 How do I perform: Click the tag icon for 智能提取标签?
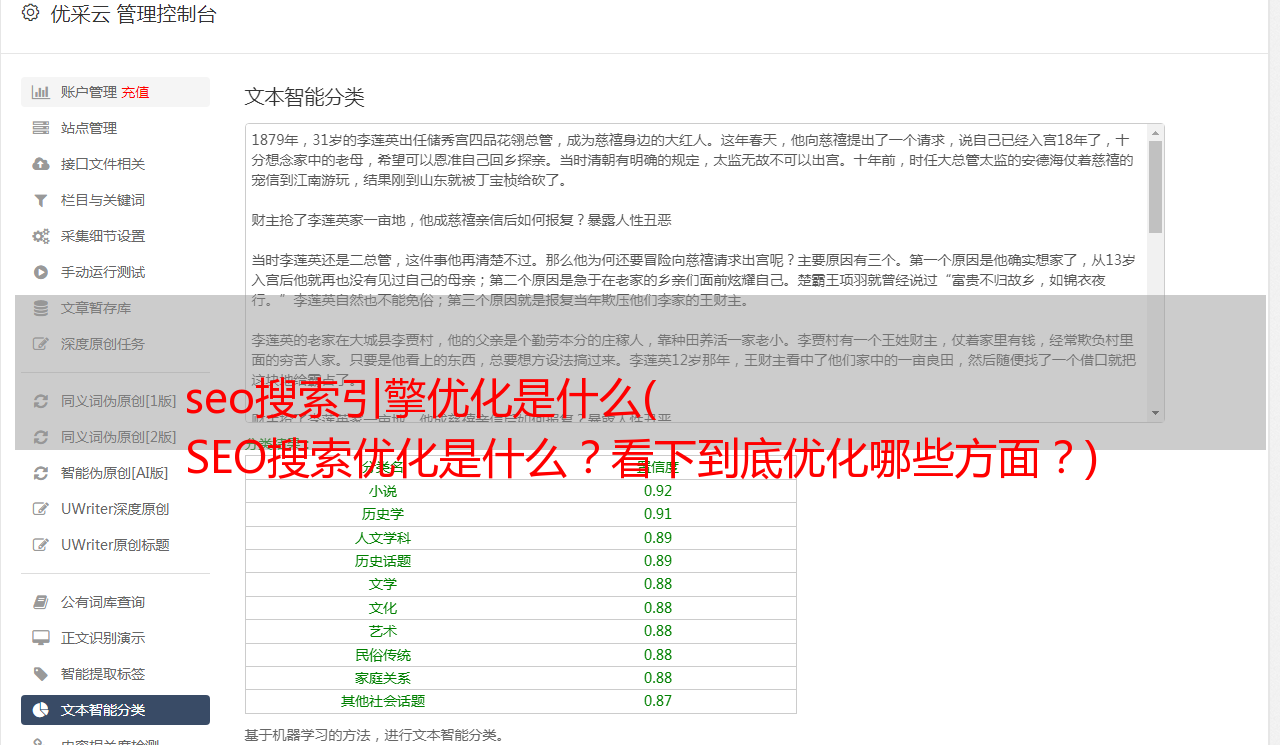[41, 674]
